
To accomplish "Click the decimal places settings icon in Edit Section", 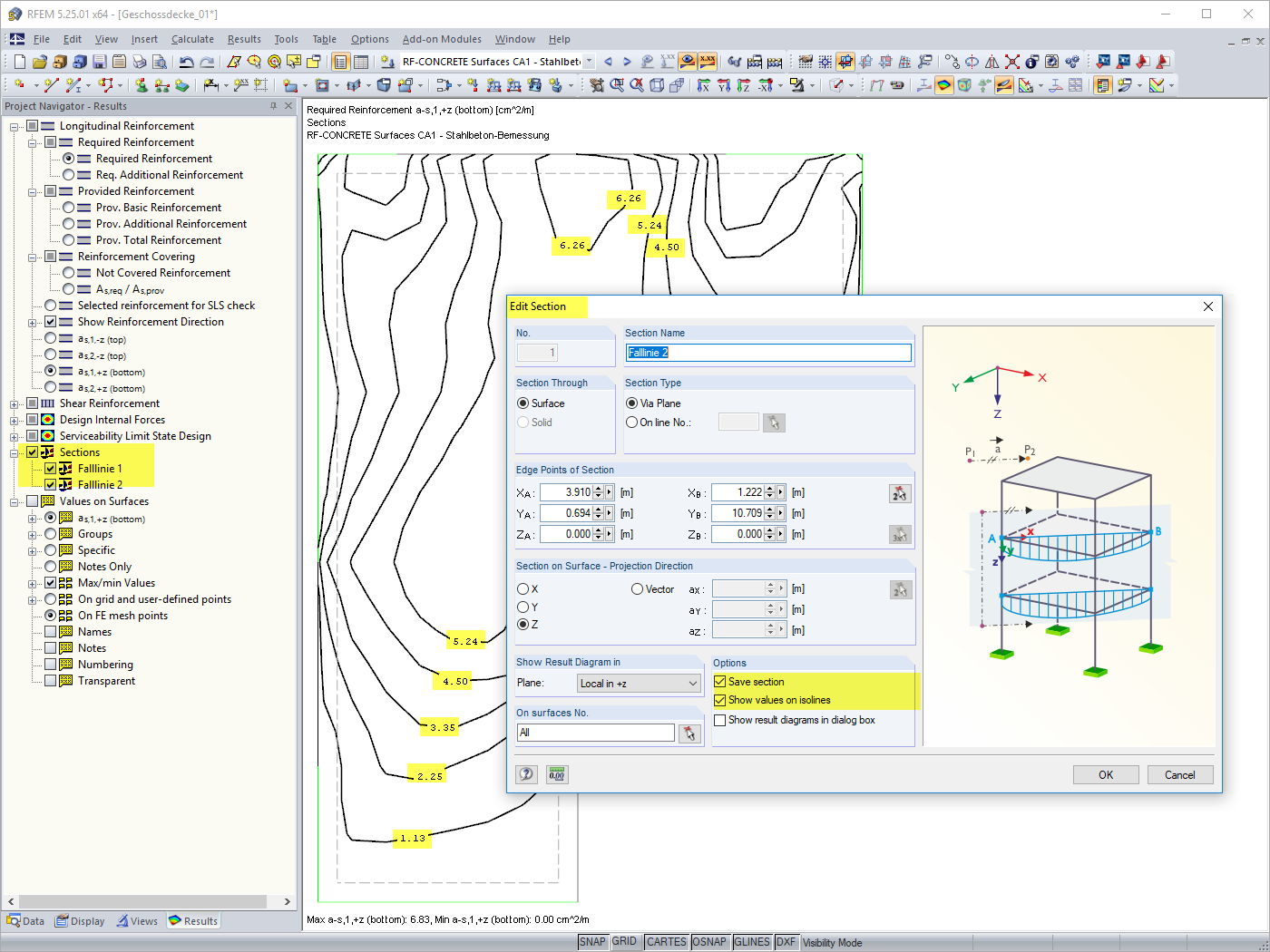I will coord(556,774).
